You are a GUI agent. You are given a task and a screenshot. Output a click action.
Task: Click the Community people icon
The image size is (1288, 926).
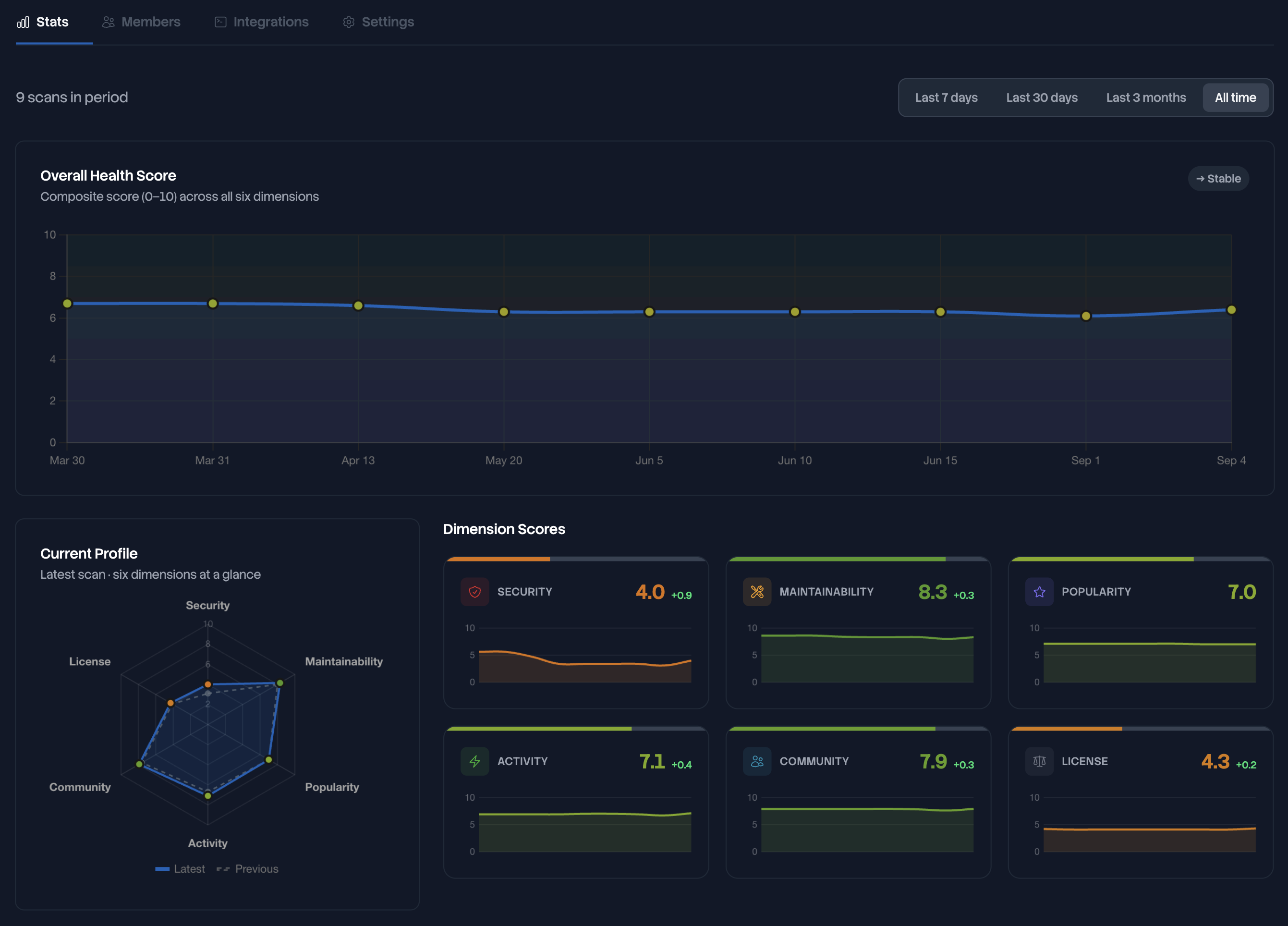click(757, 761)
